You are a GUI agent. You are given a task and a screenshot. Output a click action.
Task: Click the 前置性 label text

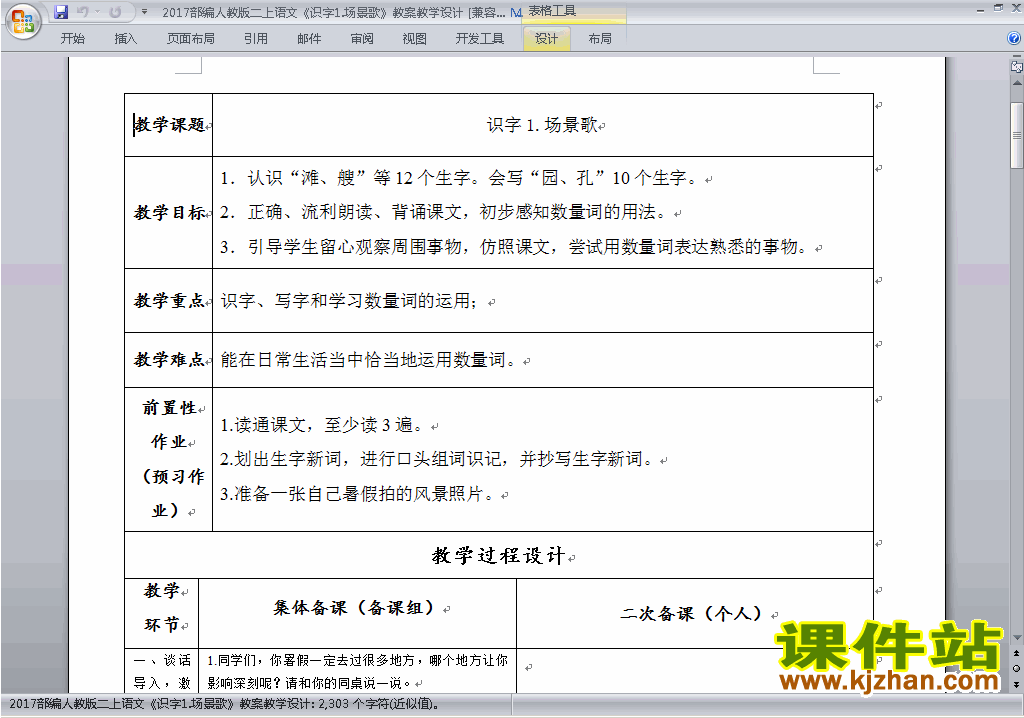pos(169,408)
